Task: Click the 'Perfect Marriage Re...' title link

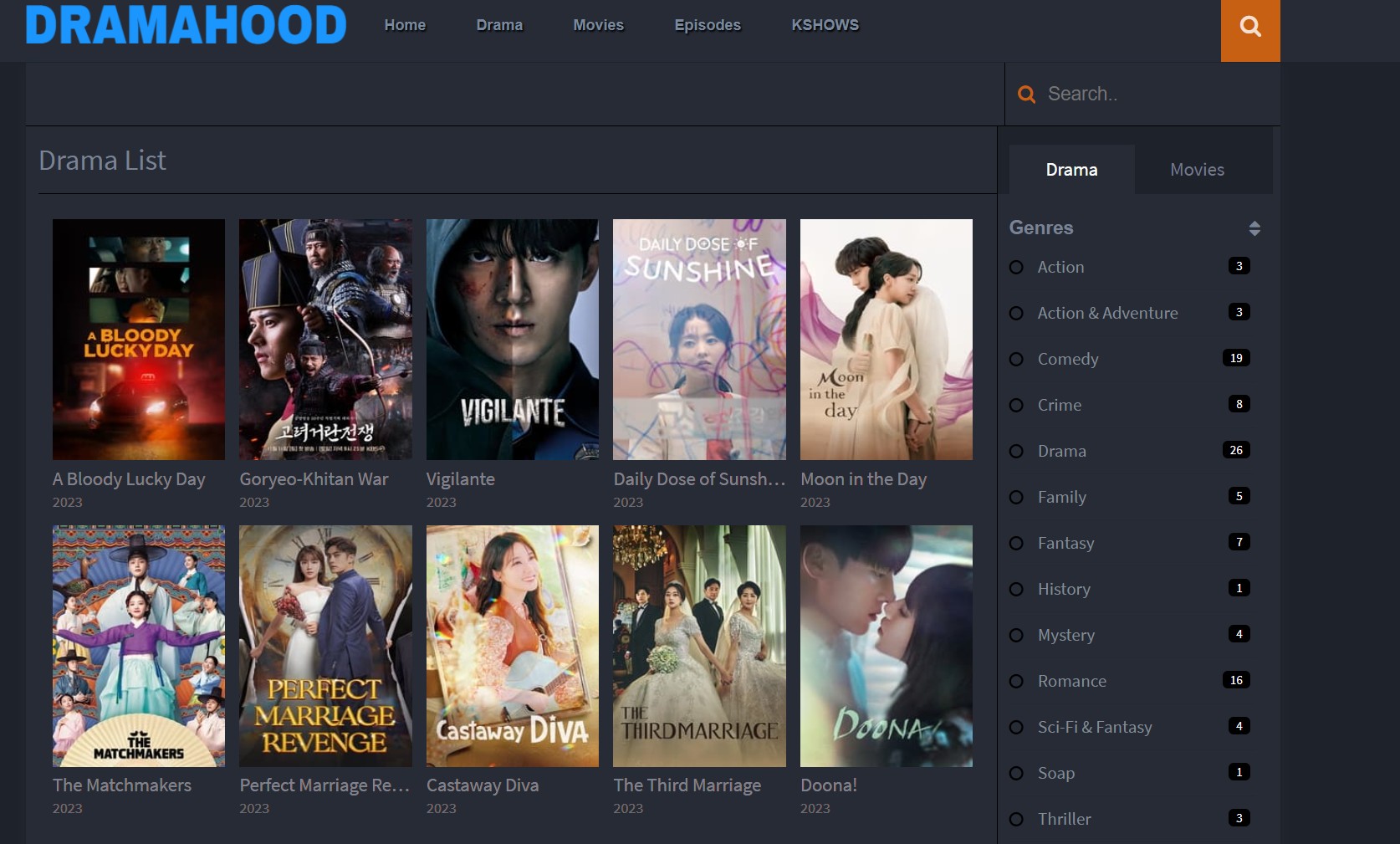Action: coord(325,785)
